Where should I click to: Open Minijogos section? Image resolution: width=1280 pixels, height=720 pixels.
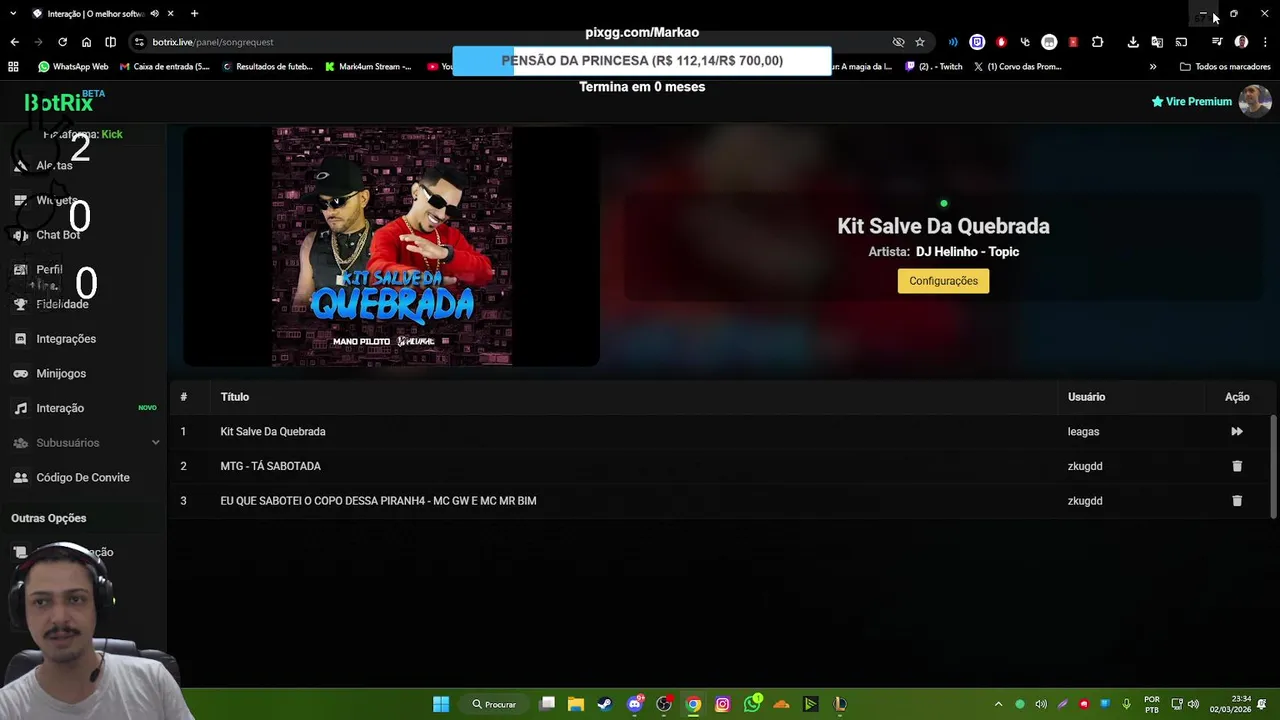pyautogui.click(x=61, y=373)
